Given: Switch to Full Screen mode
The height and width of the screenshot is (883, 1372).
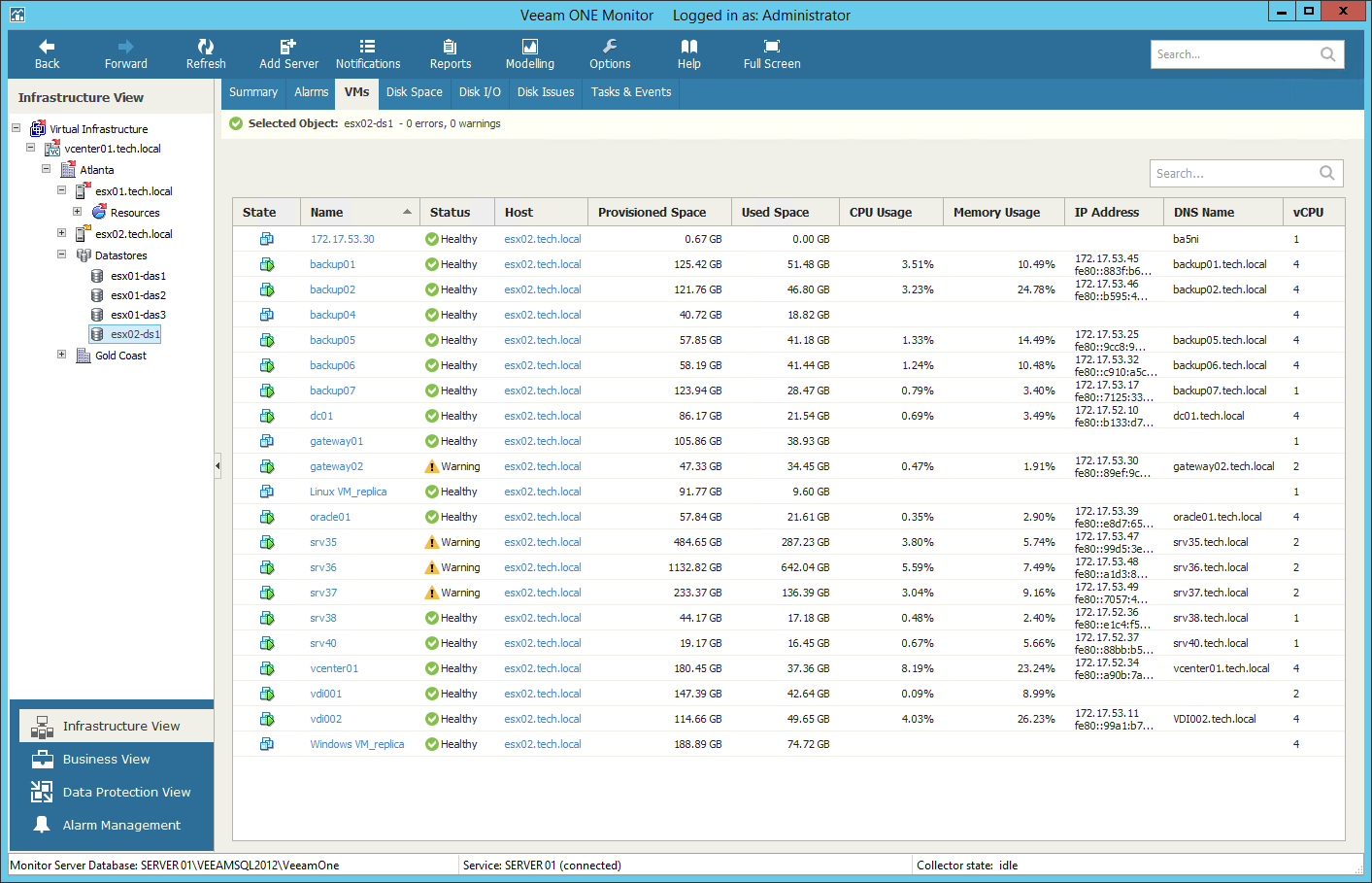Looking at the screenshot, I should pos(772,47).
